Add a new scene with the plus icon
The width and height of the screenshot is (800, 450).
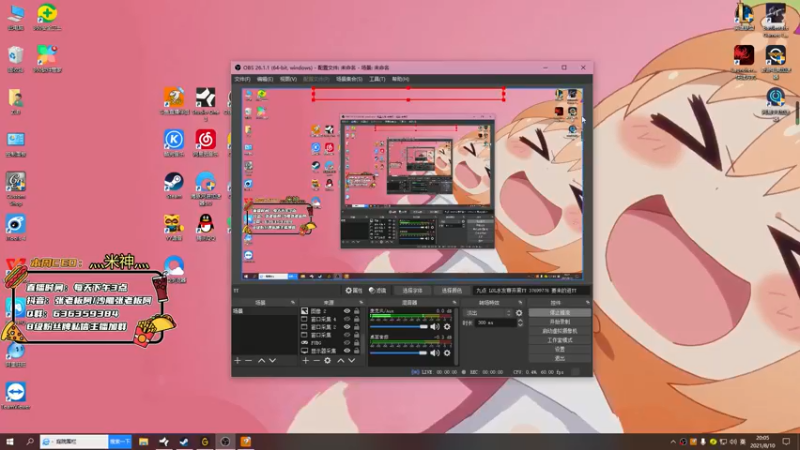click(x=237, y=361)
